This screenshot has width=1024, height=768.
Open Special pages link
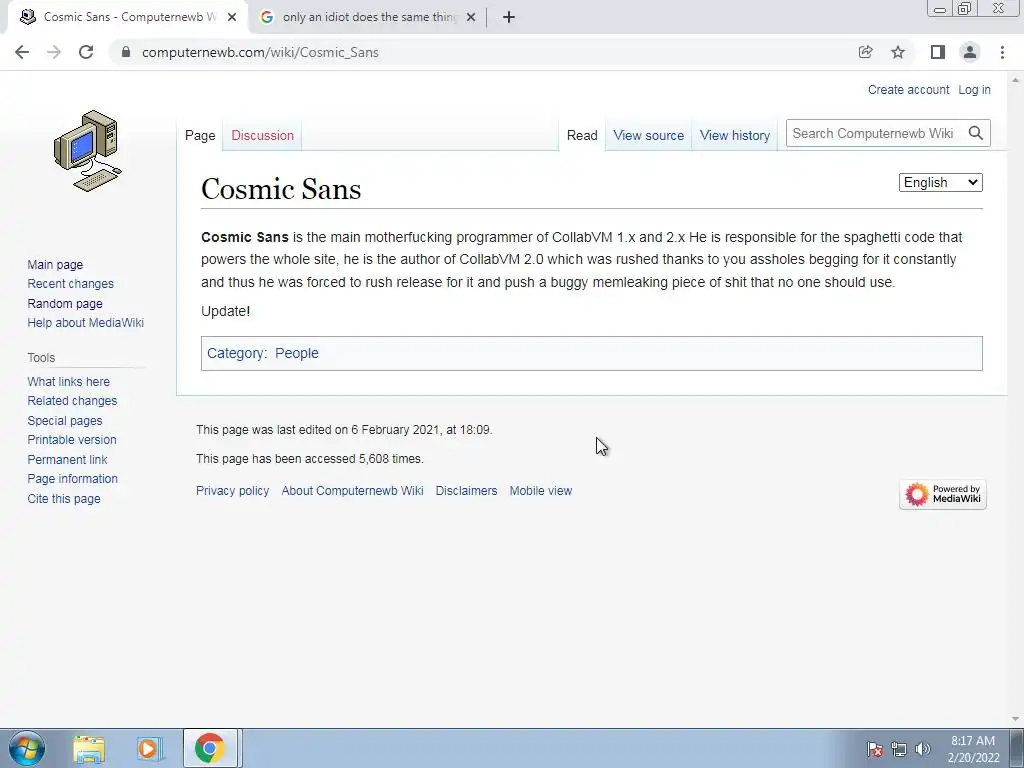pos(65,421)
